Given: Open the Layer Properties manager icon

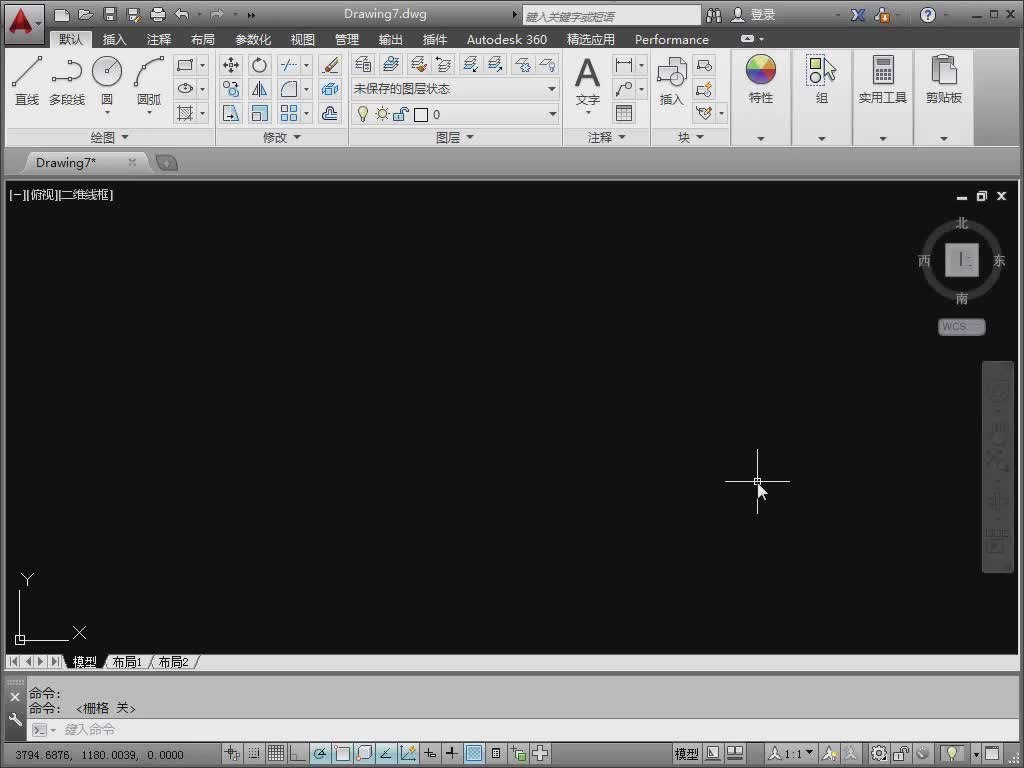Looking at the screenshot, I should pos(363,64).
